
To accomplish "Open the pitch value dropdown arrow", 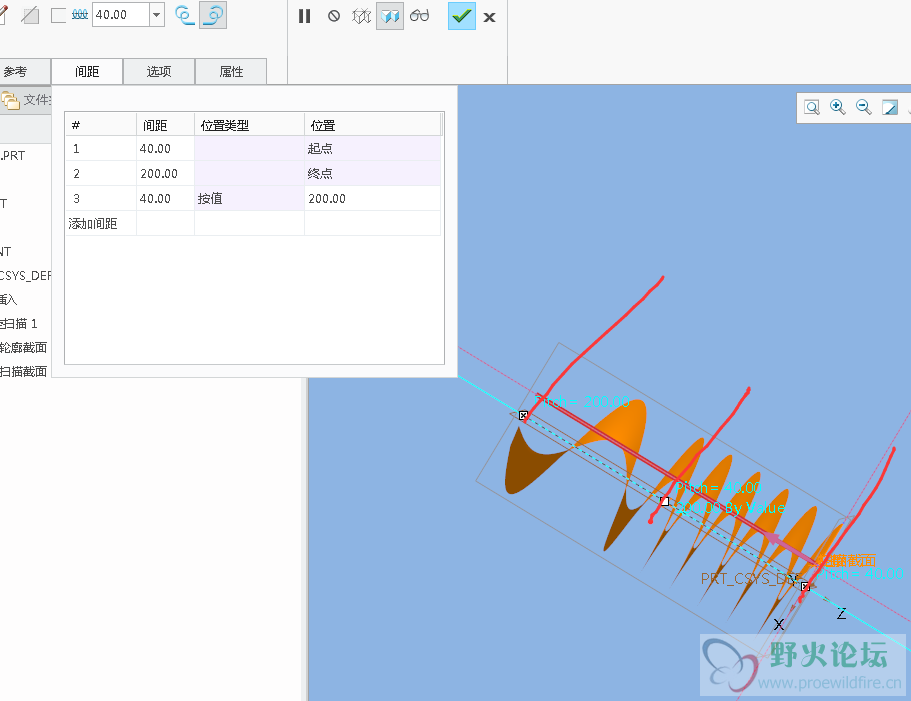I will (x=157, y=15).
